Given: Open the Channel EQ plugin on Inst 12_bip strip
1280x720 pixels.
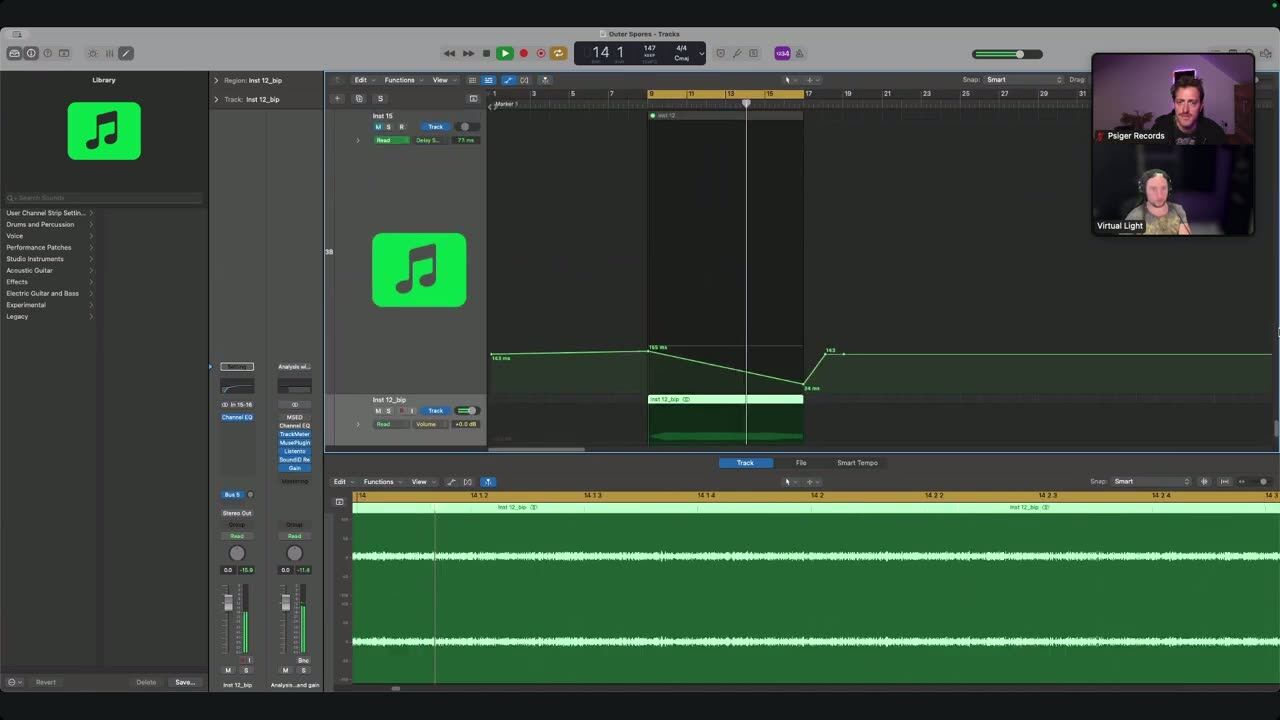Looking at the screenshot, I should coord(237,417).
